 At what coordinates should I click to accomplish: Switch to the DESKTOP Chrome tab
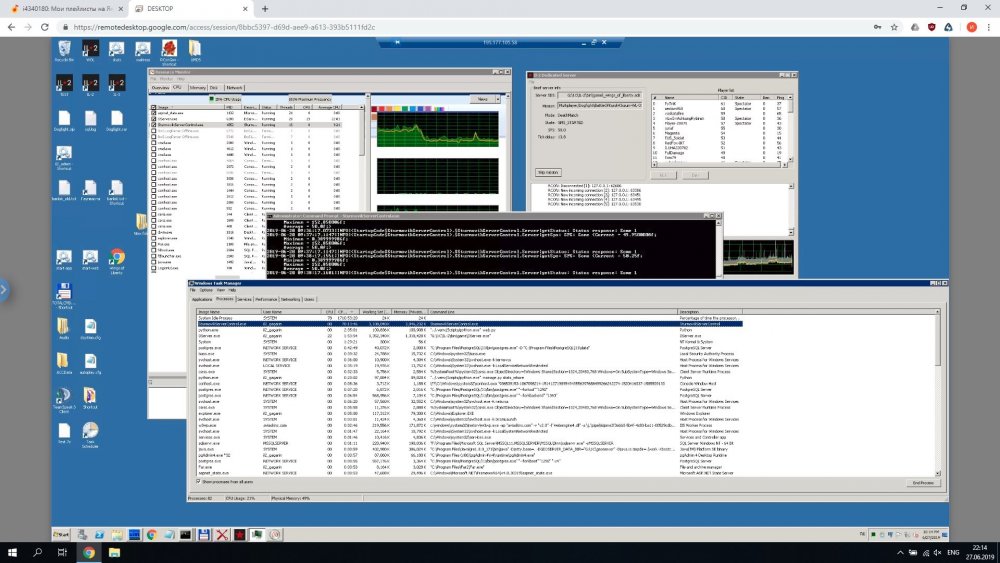click(x=191, y=9)
